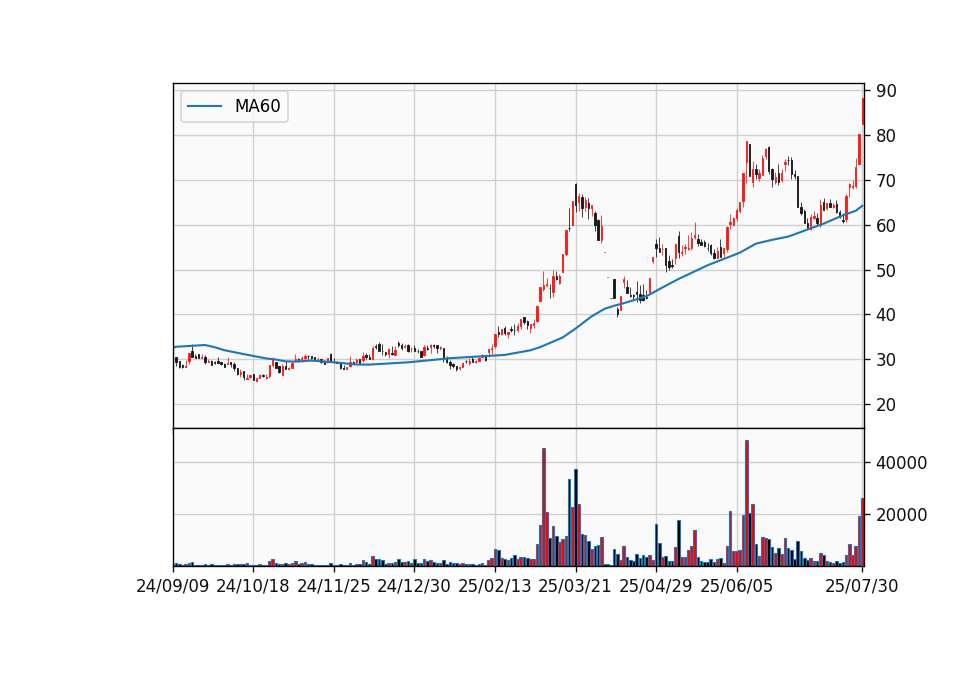The height and width of the screenshot is (690, 960).
Task: Select the 25/04/29 date label
Action: coord(656,586)
